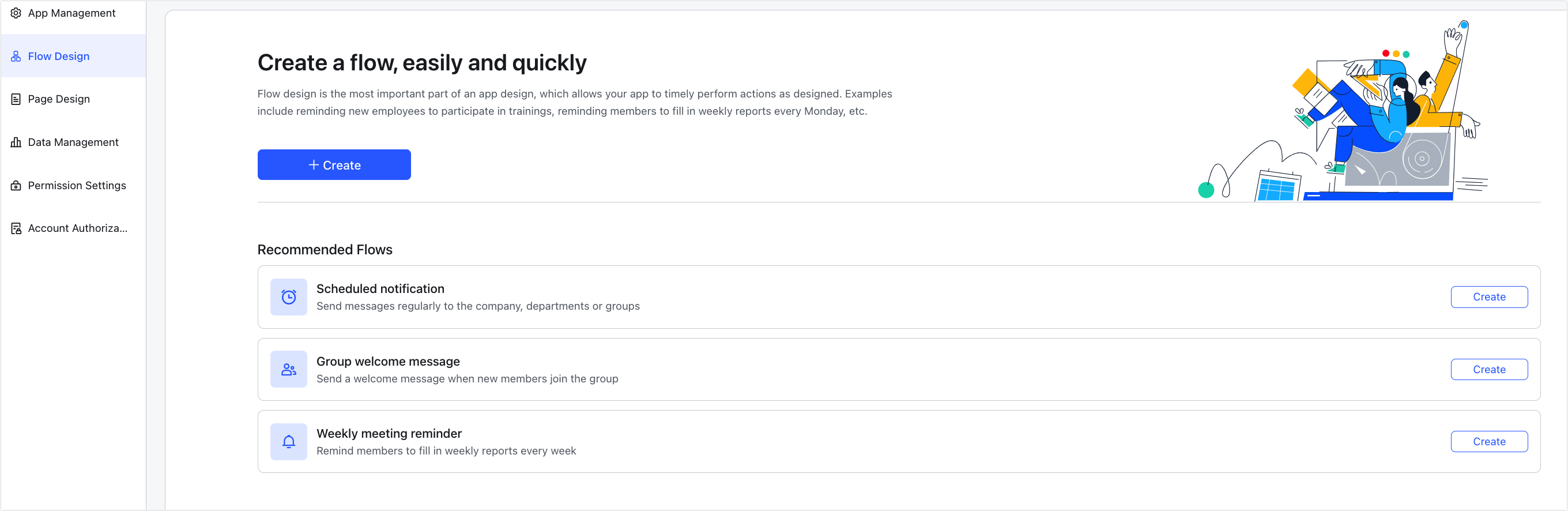Screen dimensions: 1568x511
Task: Select Flow Design in the sidebar
Action: [73, 56]
